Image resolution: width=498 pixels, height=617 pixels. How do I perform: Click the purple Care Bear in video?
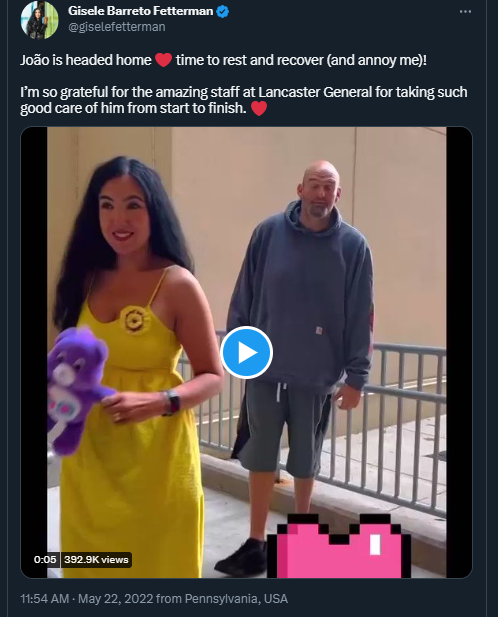tap(79, 390)
